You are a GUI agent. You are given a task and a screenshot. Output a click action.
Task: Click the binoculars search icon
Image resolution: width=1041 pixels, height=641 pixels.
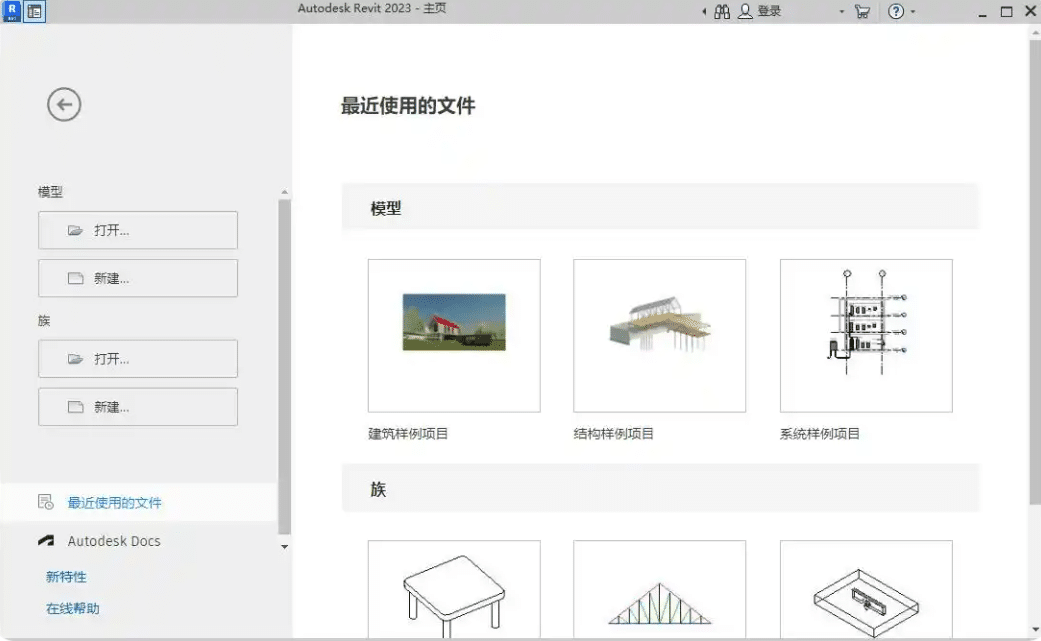click(722, 11)
